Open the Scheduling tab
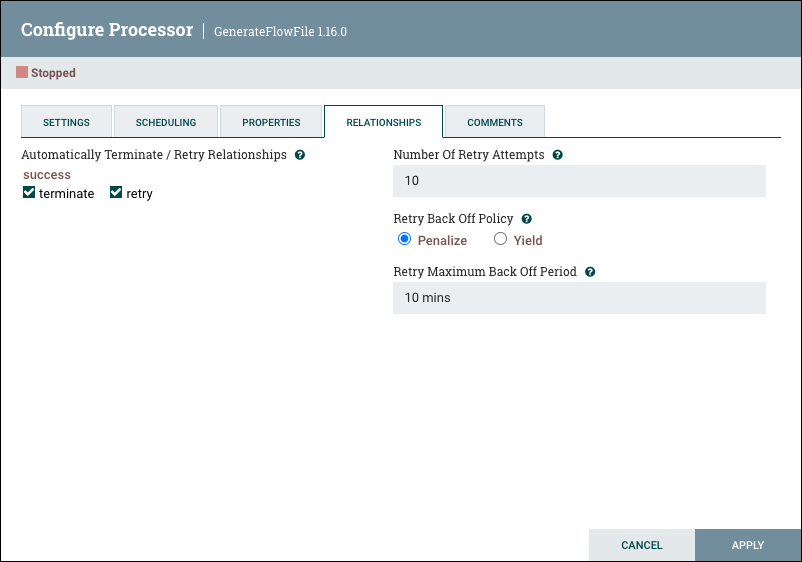 166,122
